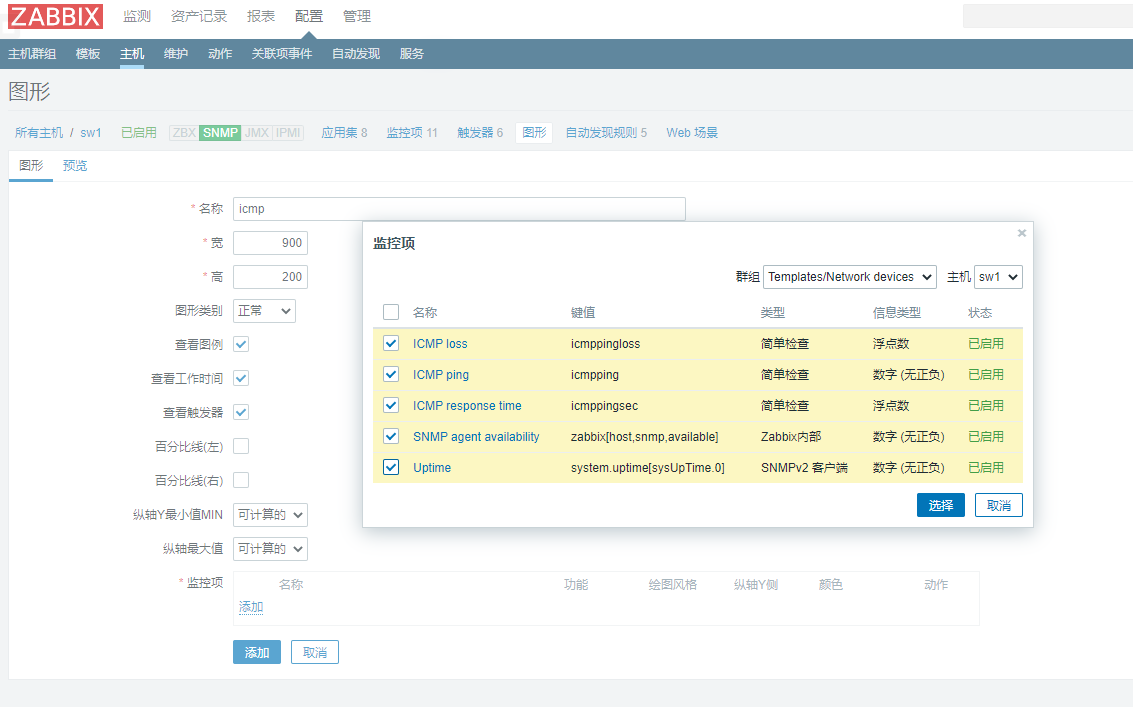The height and width of the screenshot is (707, 1133).
Task: Enable the 百分比线(右) checkbox
Action: tap(241, 480)
